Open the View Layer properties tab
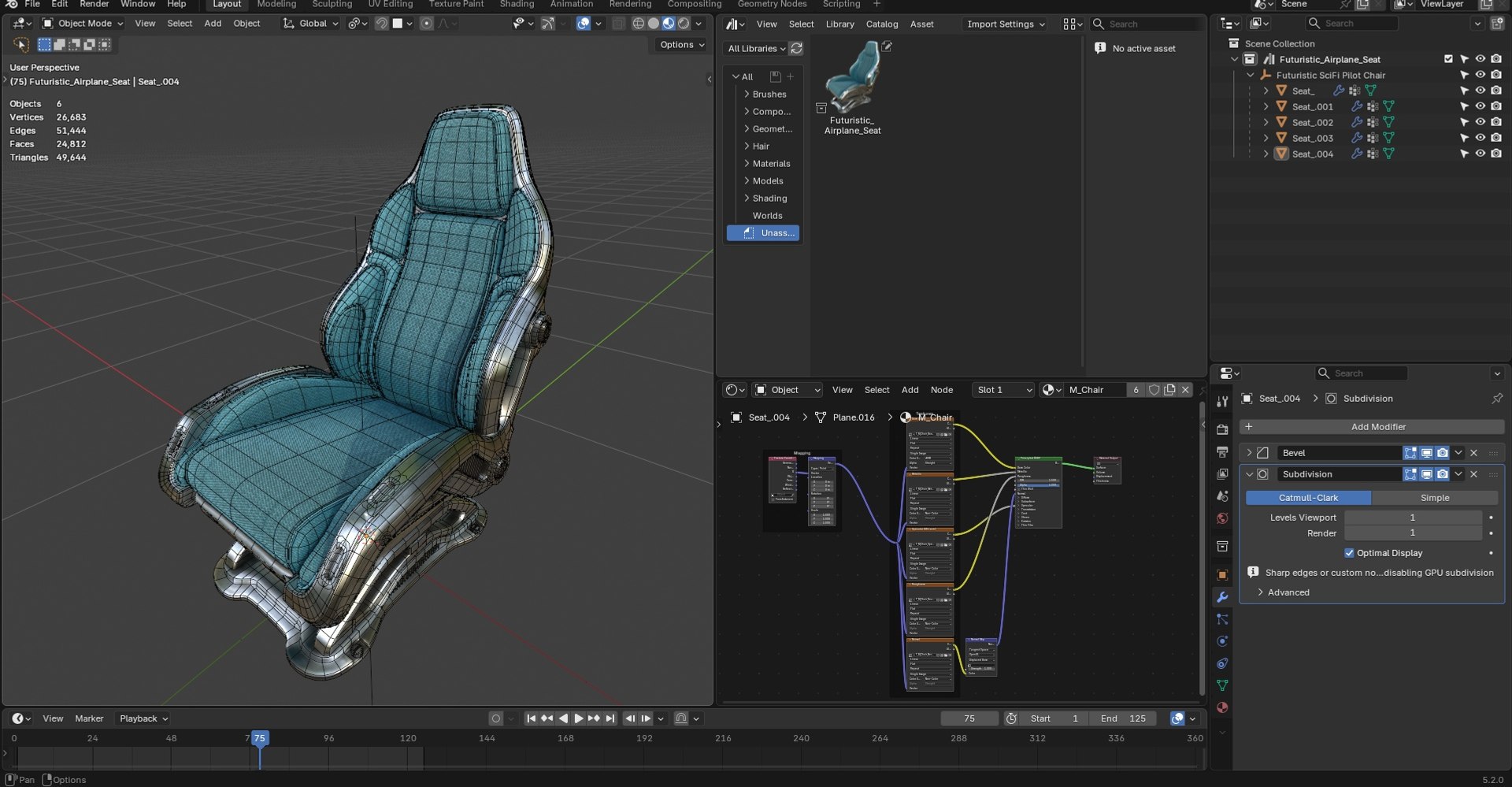 [1222, 473]
